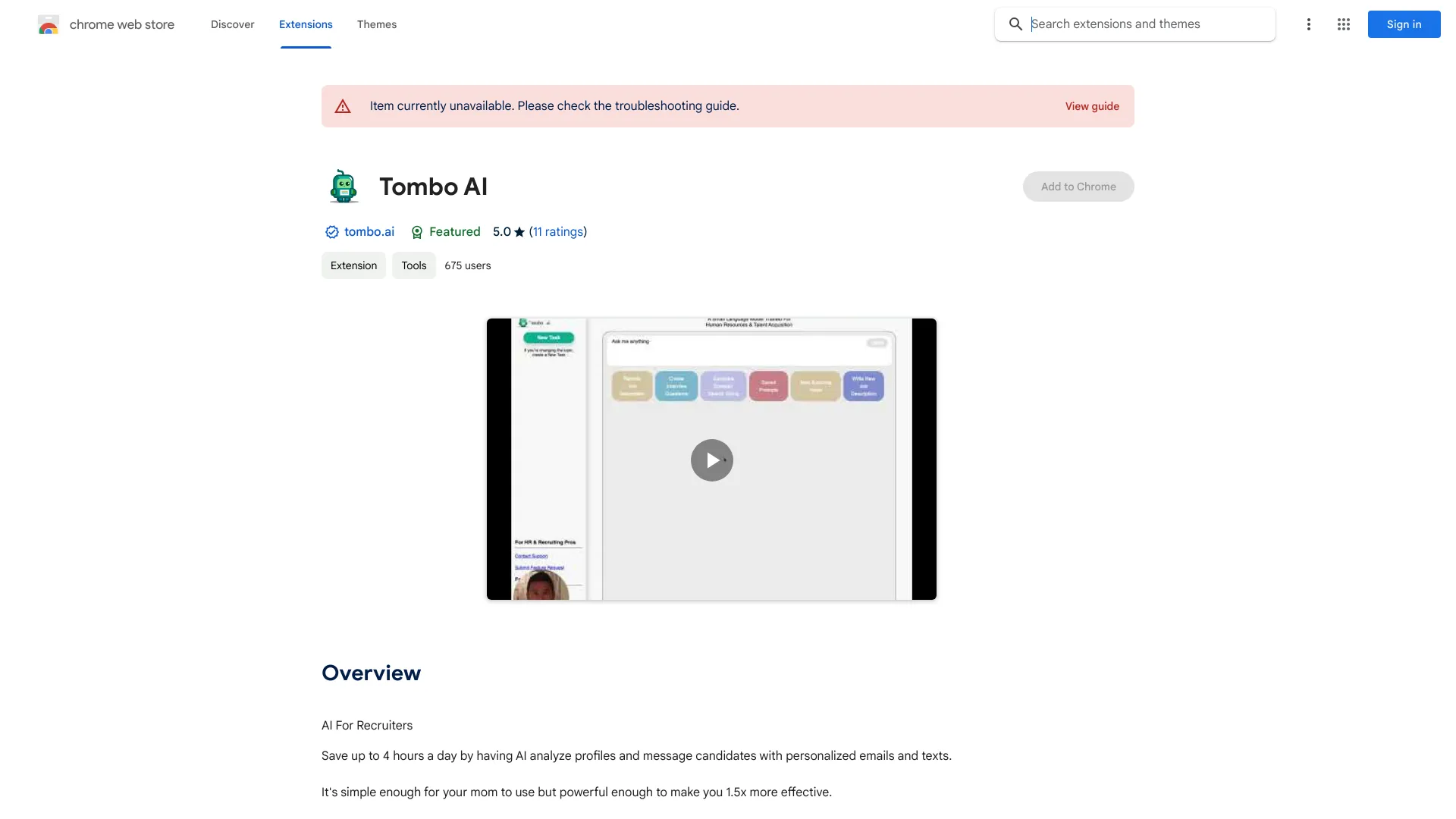Switch to the Themes tab
The width and height of the screenshot is (1456, 819).
(x=377, y=24)
